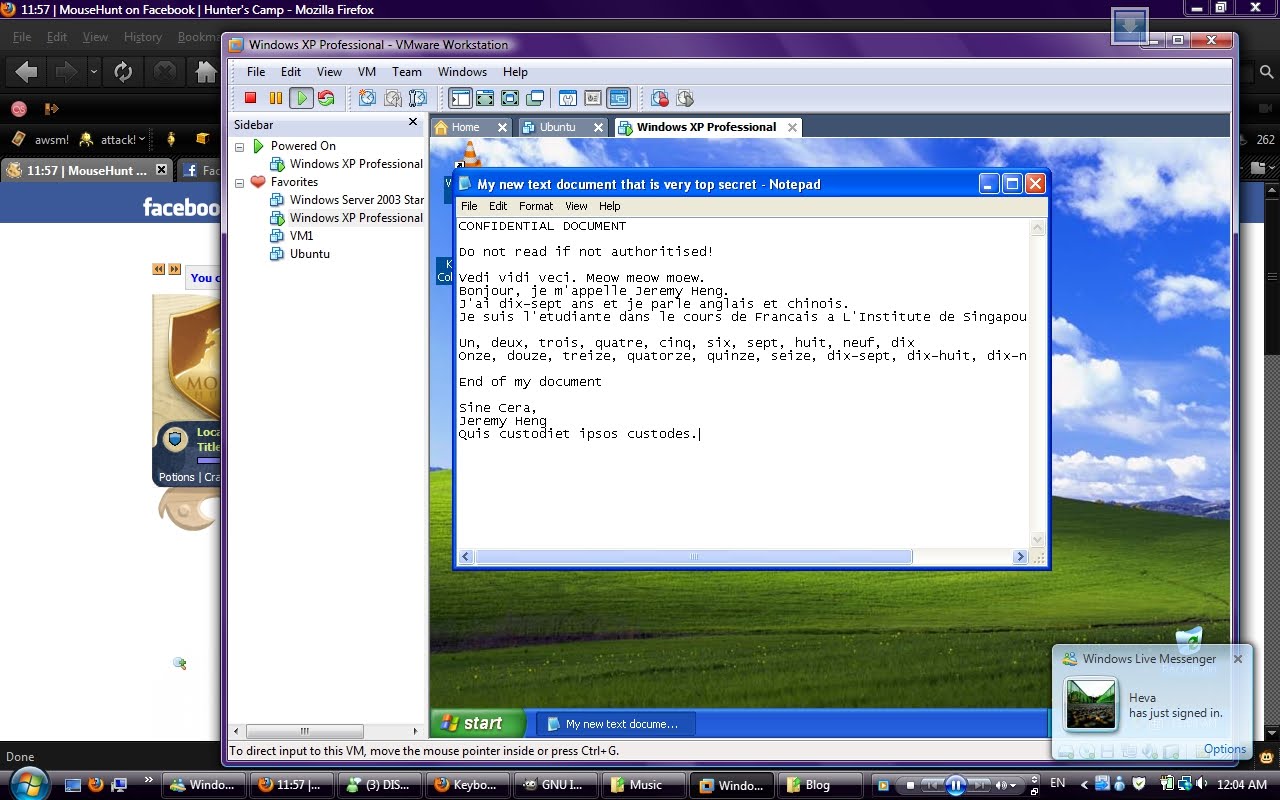This screenshot has width=1280, height=800.
Task: Click Heva's avatar in Messenger popup
Action: tap(1090, 704)
